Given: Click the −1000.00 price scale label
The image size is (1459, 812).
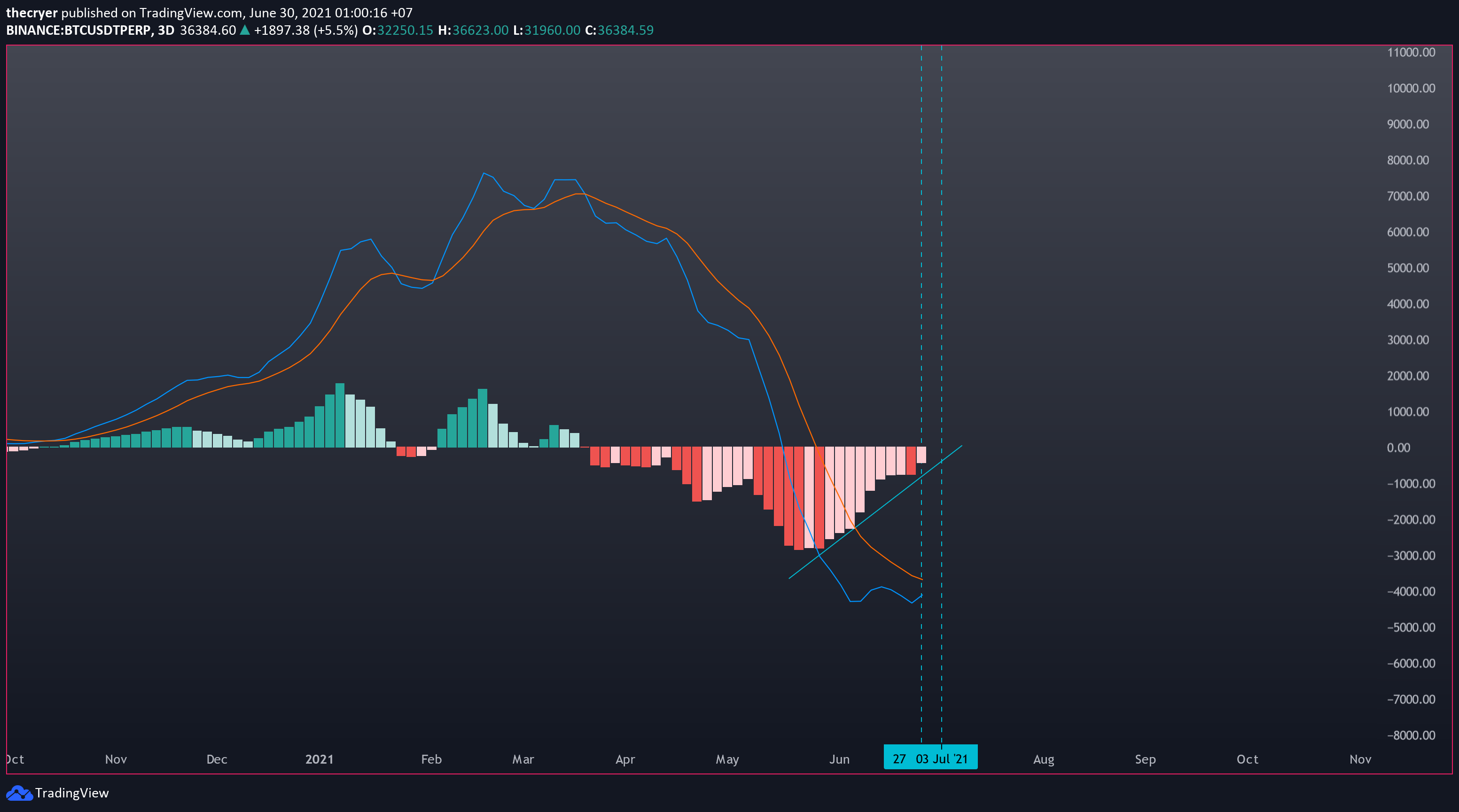Looking at the screenshot, I should [x=1412, y=484].
